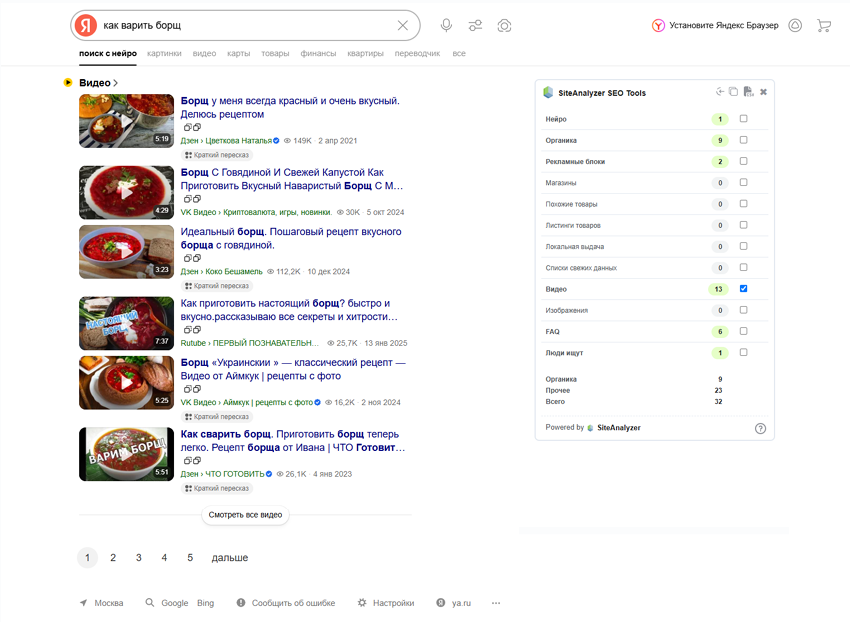Click the Yandex logo in search bar
Viewport: 850px width, 622px height.
87,25
